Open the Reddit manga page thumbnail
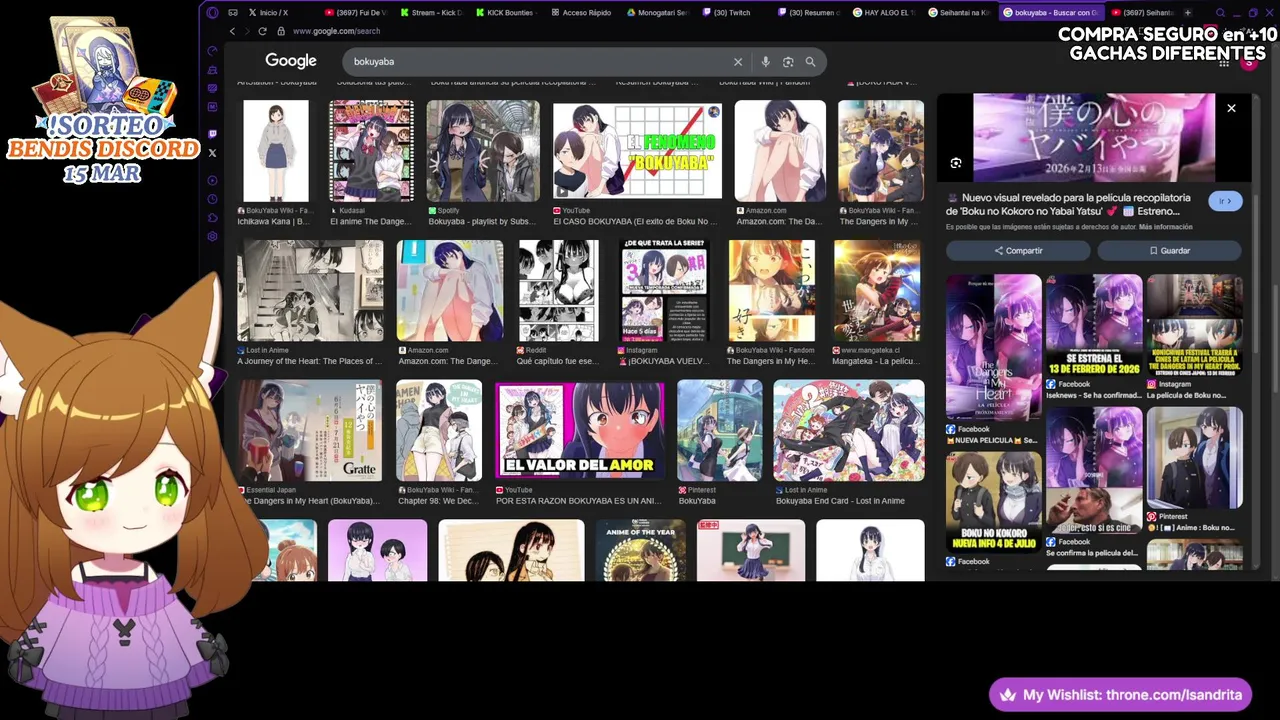Screen dimensions: 1280x720 tap(558, 290)
